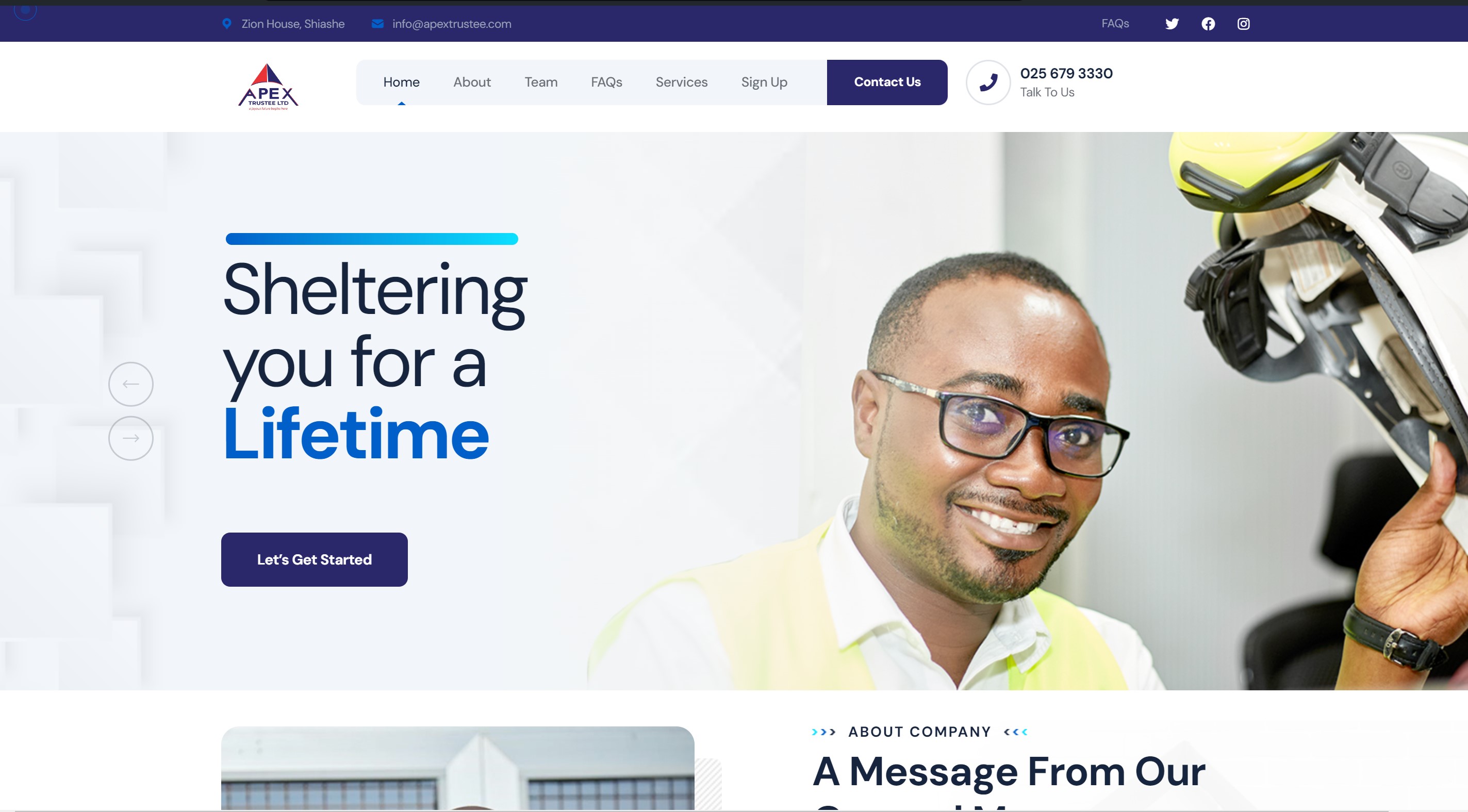Open the Services menu item
The width and height of the screenshot is (1468, 812).
[x=682, y=82]
